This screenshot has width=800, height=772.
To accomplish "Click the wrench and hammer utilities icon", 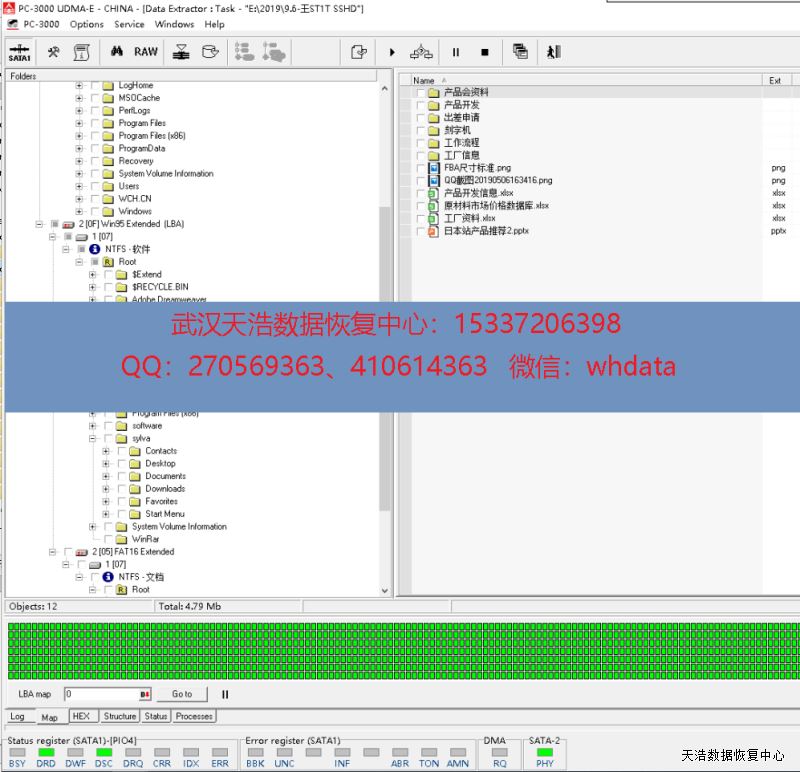I will [54, 52].
